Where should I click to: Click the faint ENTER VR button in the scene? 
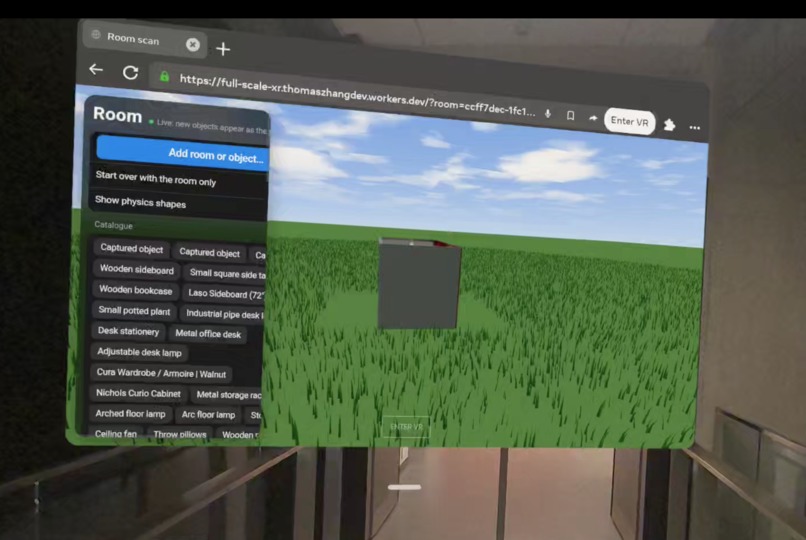(x=406, y=426)
